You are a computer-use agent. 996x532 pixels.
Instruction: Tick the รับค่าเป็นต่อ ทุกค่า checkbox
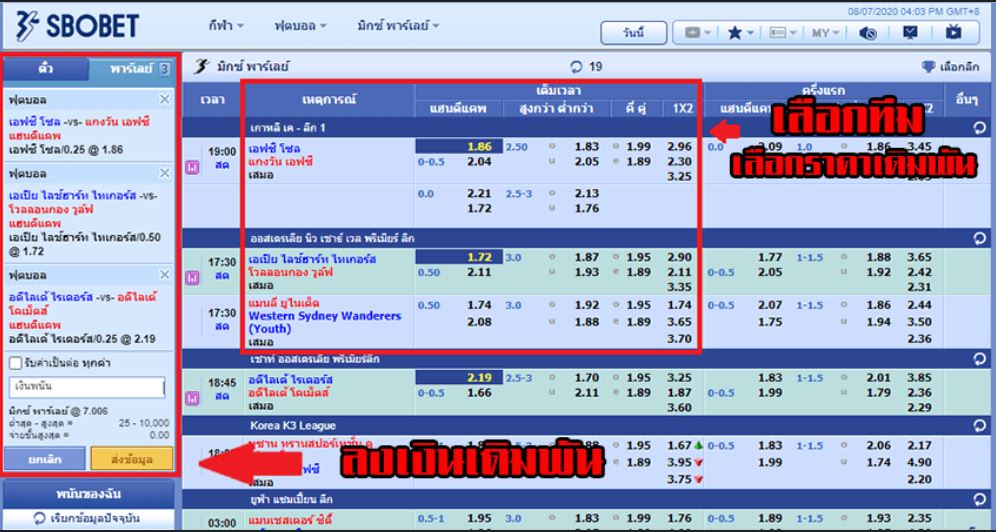tap(16, 364)
